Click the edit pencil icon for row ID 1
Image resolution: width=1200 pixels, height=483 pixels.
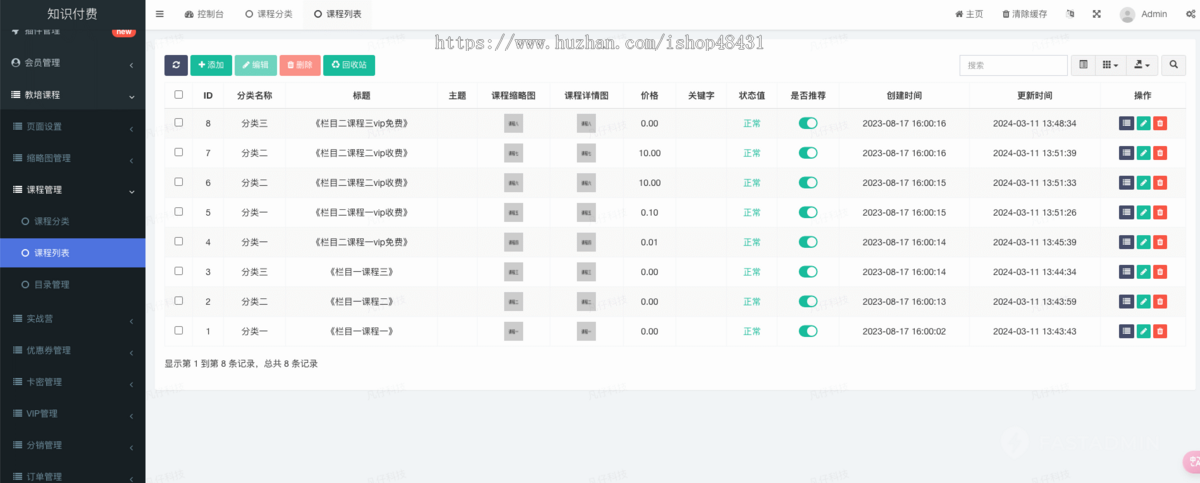pyautogui.click(x=1143, y=331)
